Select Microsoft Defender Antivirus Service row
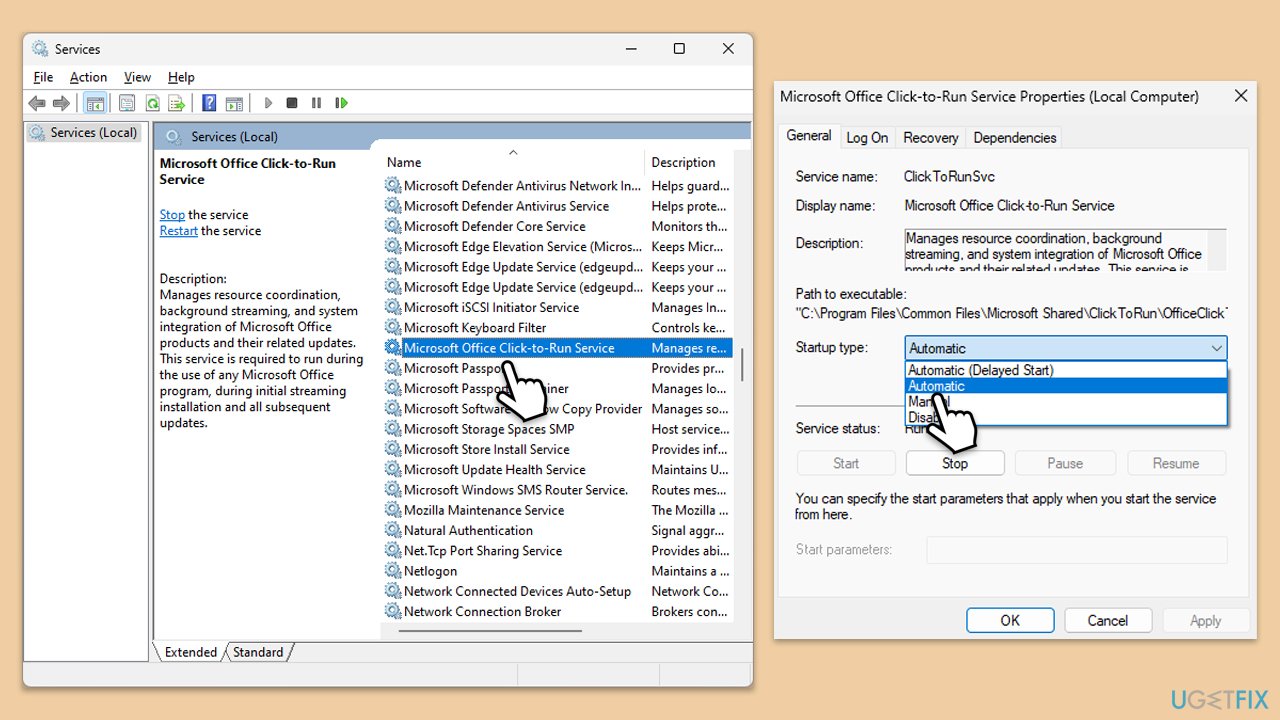Viewport: 1280px width, 720px height. click(x=558, y=206)
